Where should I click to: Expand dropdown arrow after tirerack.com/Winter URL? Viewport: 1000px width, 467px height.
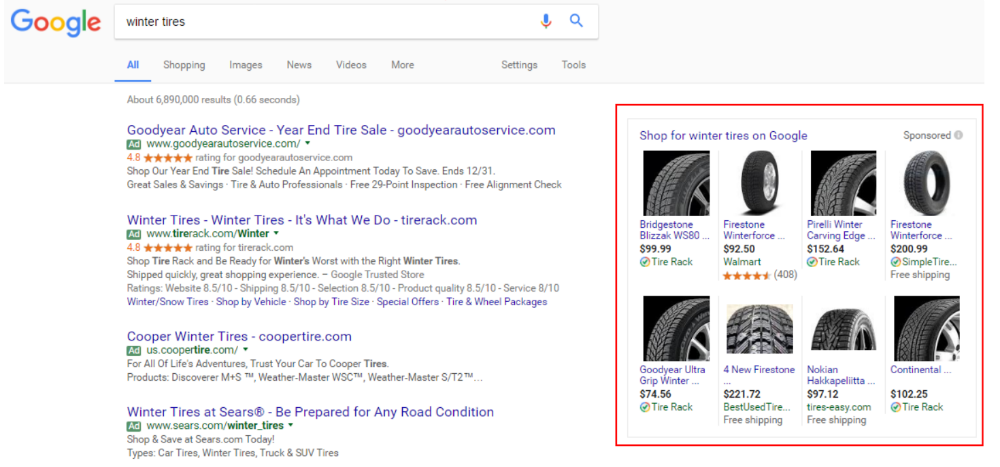(x=277, y=234)
